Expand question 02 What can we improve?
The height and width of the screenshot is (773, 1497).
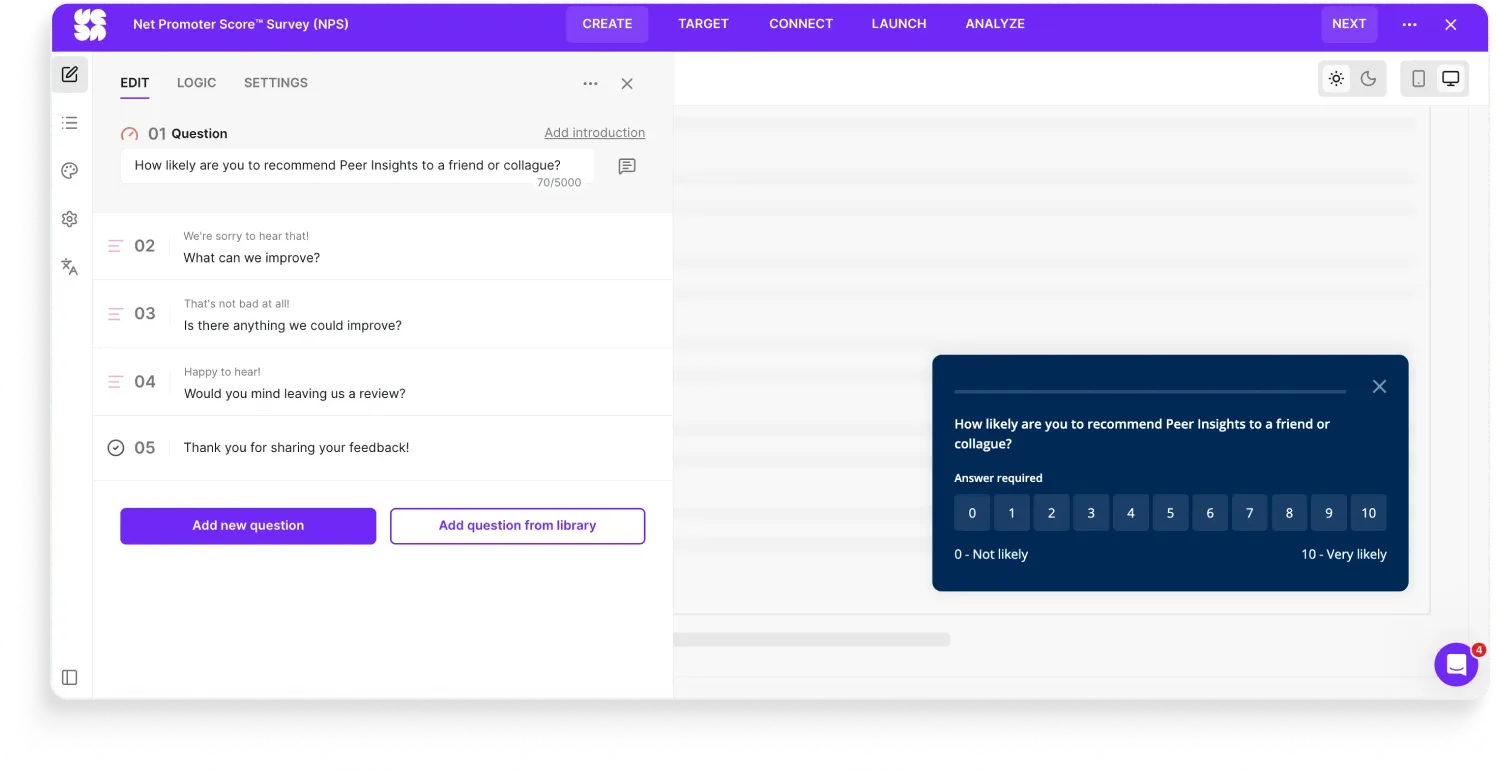pos(383,247)
